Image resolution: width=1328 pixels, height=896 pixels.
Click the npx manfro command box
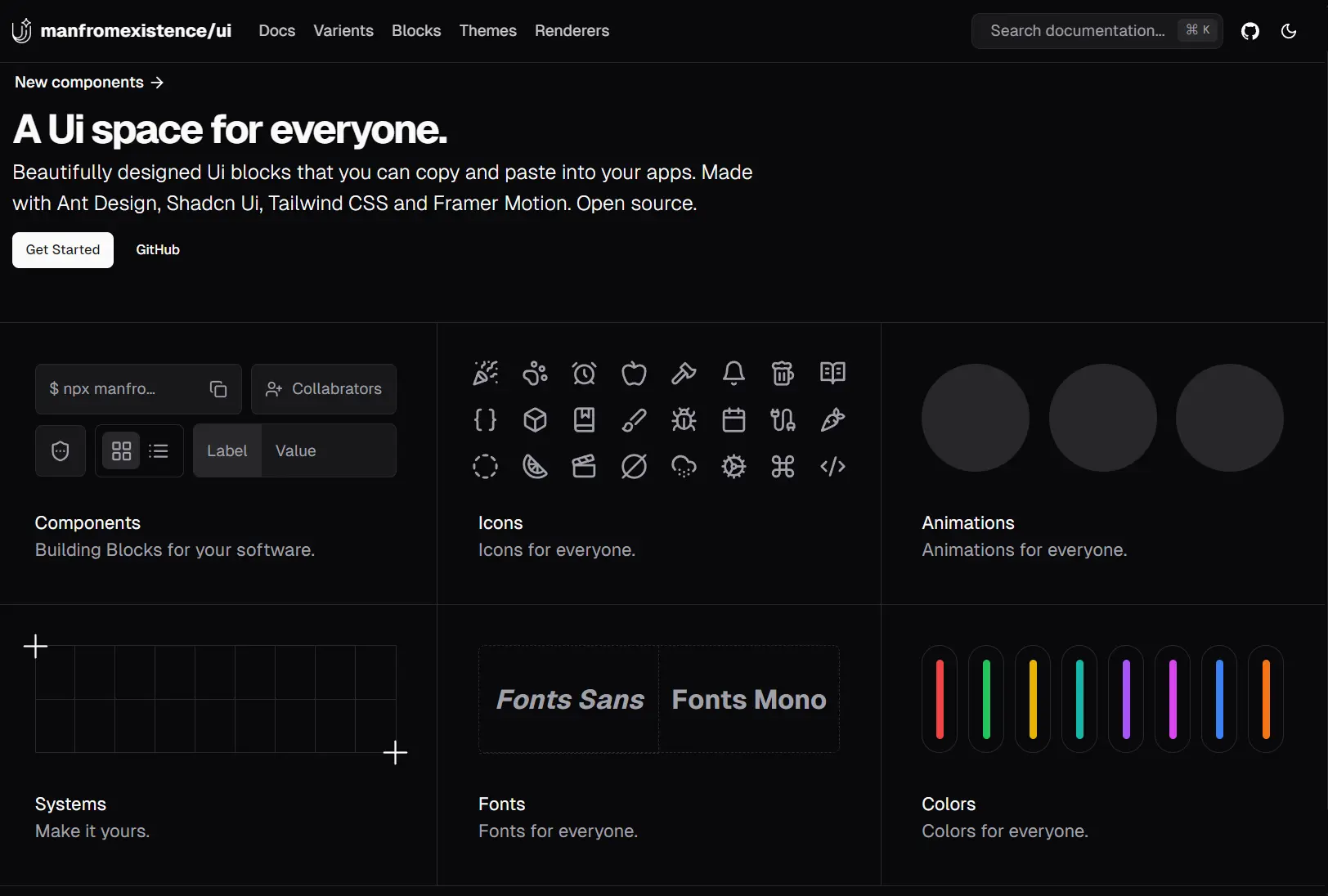[138, 389]
